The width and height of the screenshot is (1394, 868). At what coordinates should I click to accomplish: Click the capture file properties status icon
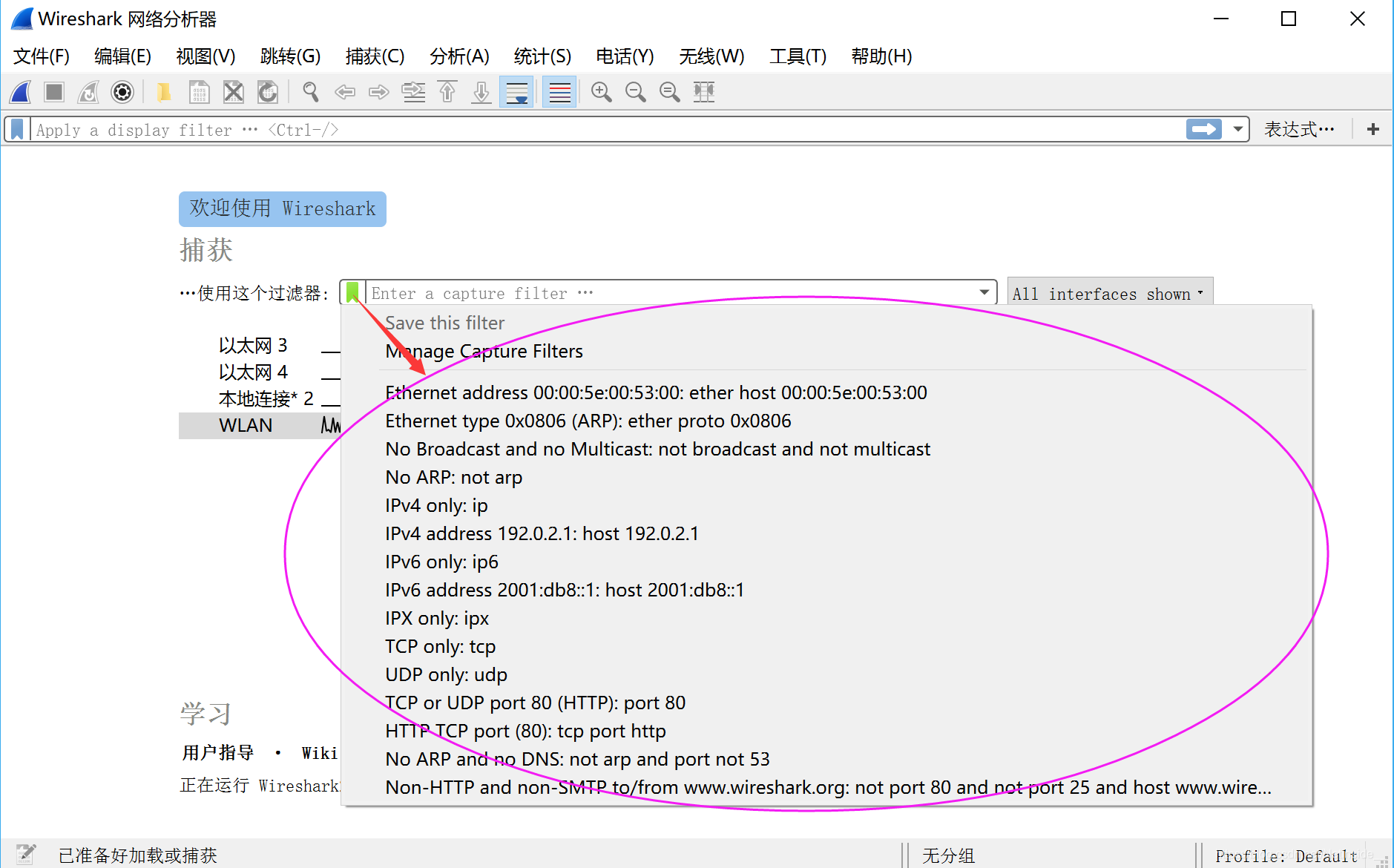(x=26, y=854)
